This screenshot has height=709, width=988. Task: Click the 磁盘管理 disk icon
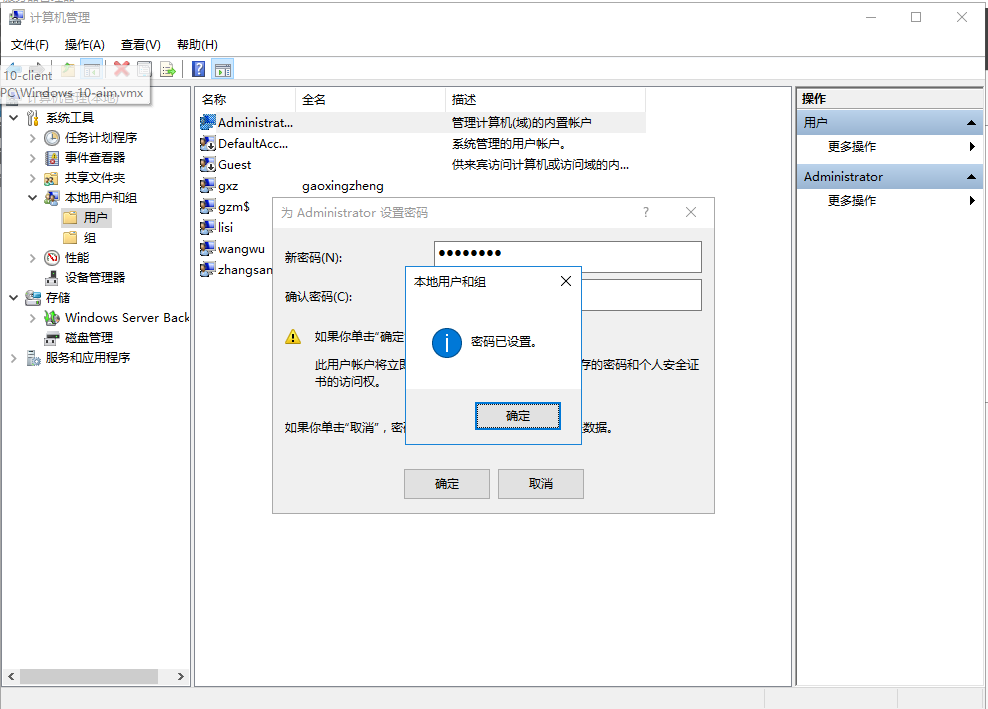click(x=52, y=338)
